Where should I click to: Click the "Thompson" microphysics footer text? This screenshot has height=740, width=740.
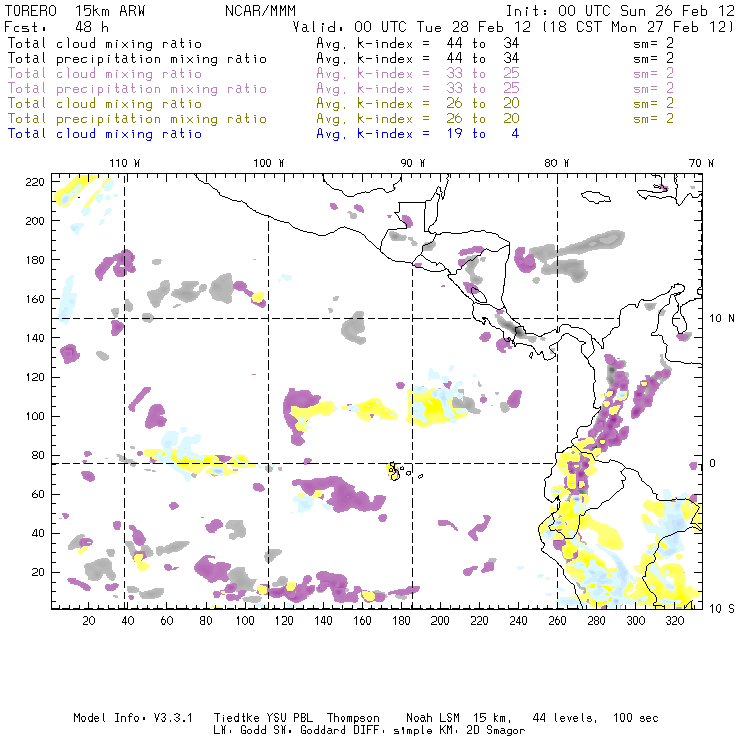(x=353, y=718)
